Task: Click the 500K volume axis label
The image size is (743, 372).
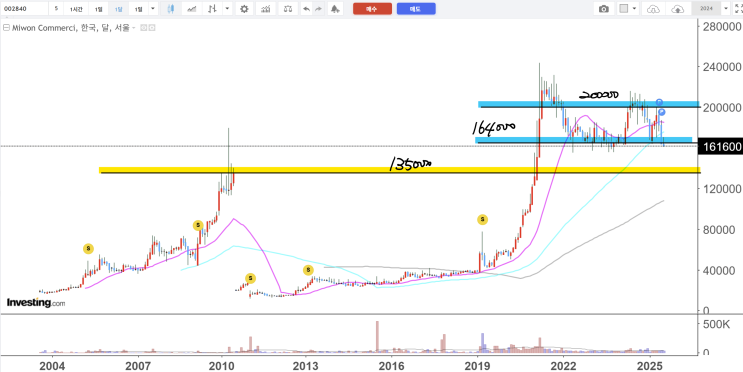Action: [716, 325]
